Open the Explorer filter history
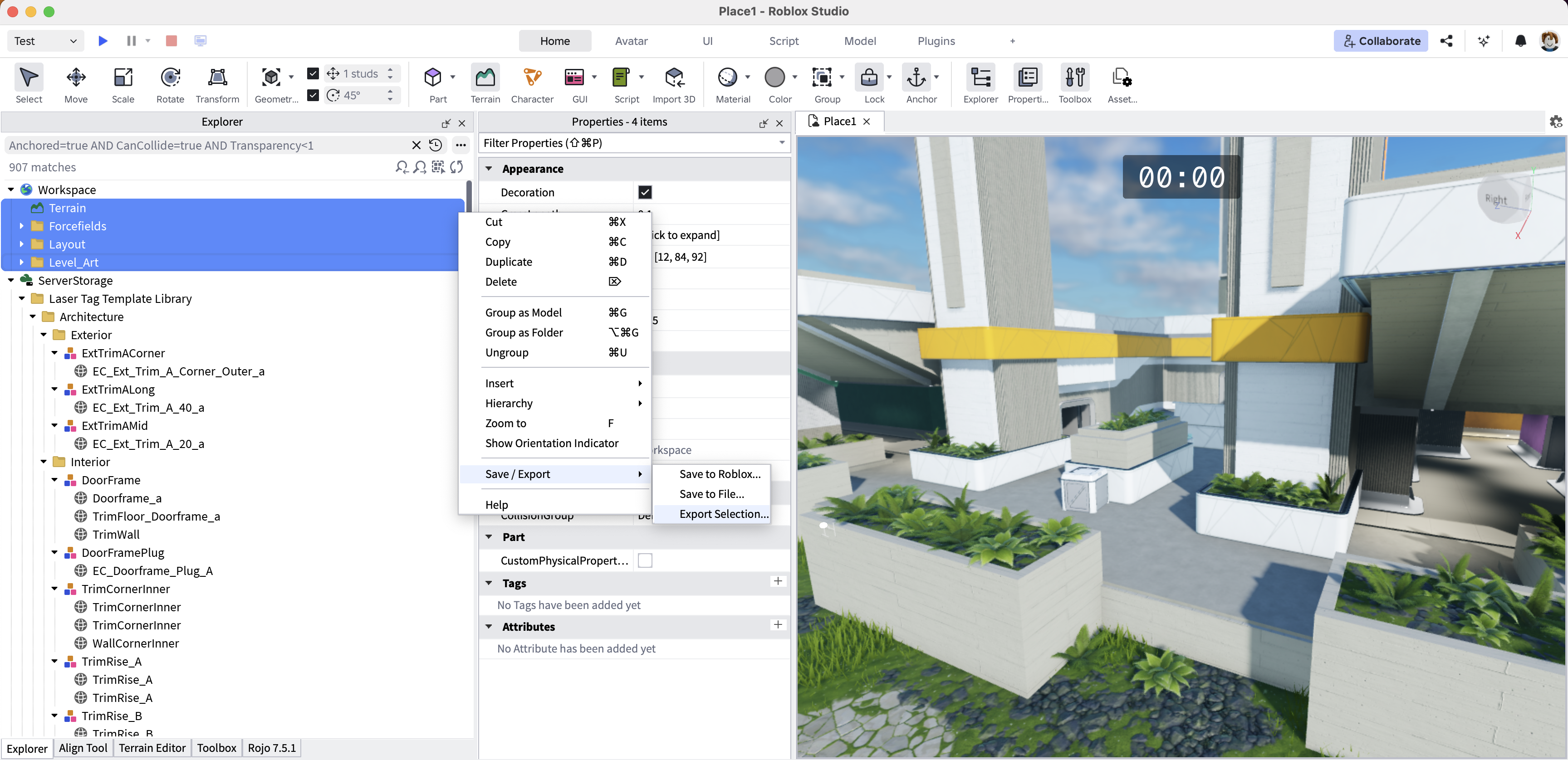Image resolution: width=1568 pixels, height=760 pixels. click(435, 145)
